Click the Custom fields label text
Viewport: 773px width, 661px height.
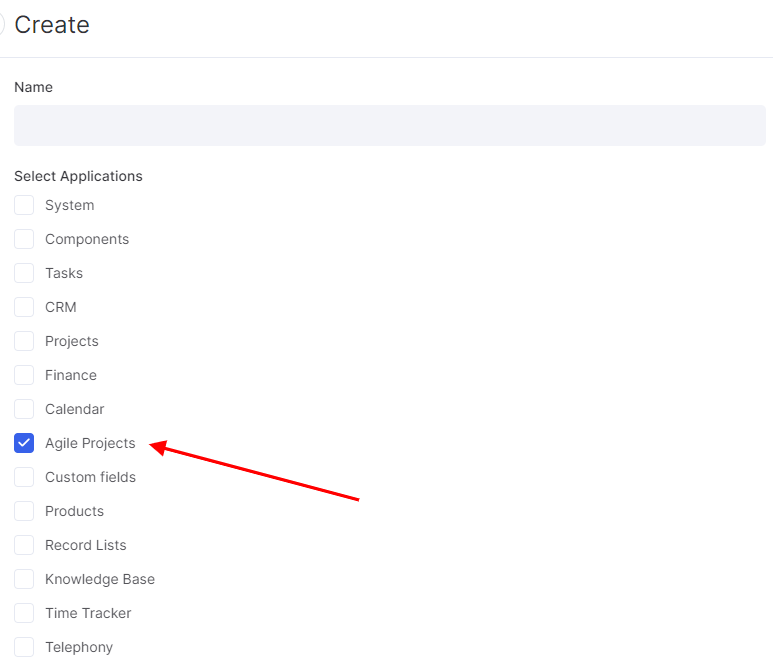click(x=91, y=477)
